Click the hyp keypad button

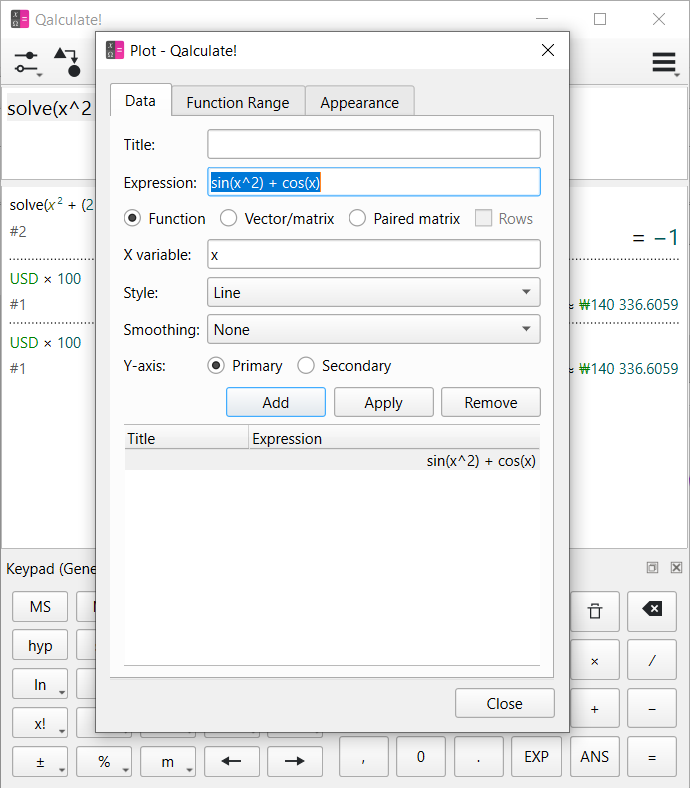40,645
